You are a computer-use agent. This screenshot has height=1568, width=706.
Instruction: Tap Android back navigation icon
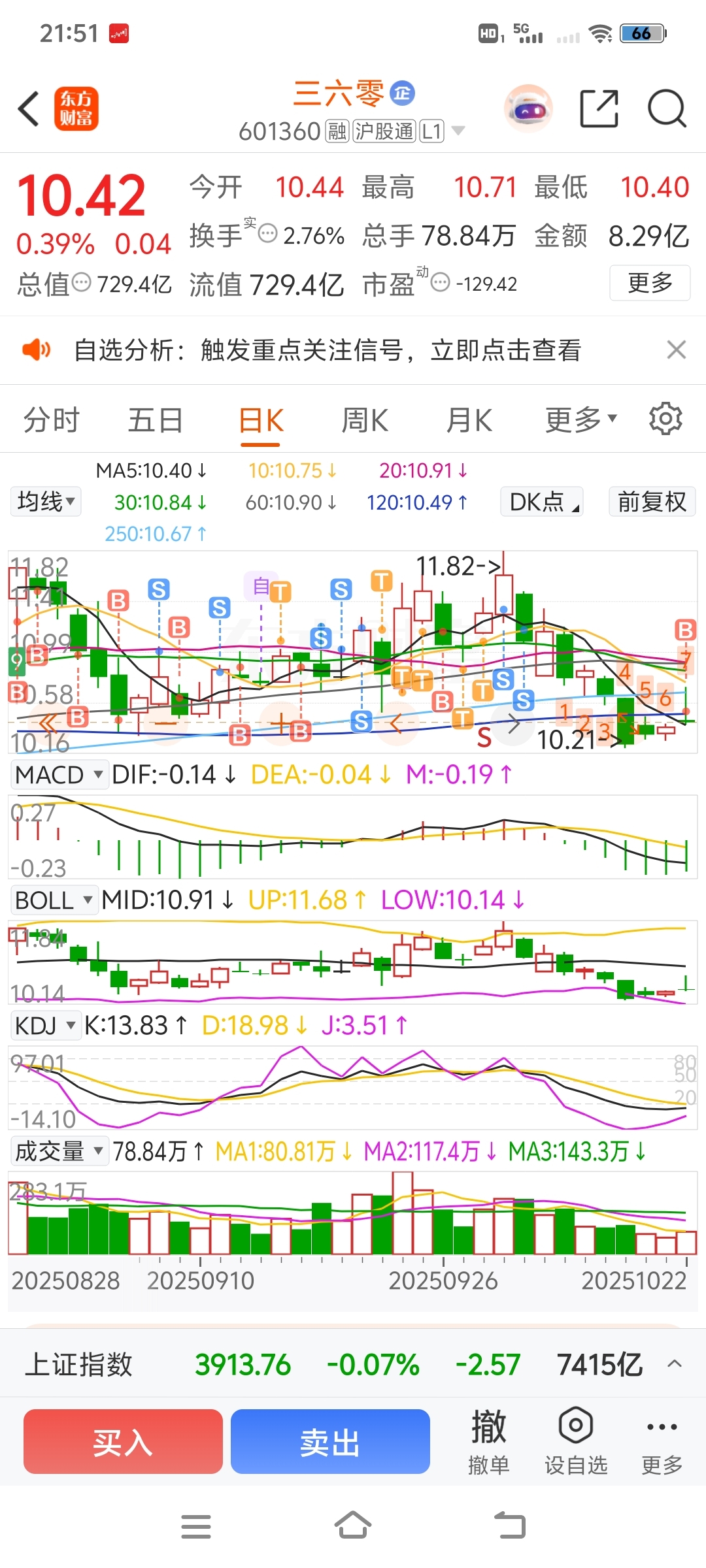[510, 1526]
